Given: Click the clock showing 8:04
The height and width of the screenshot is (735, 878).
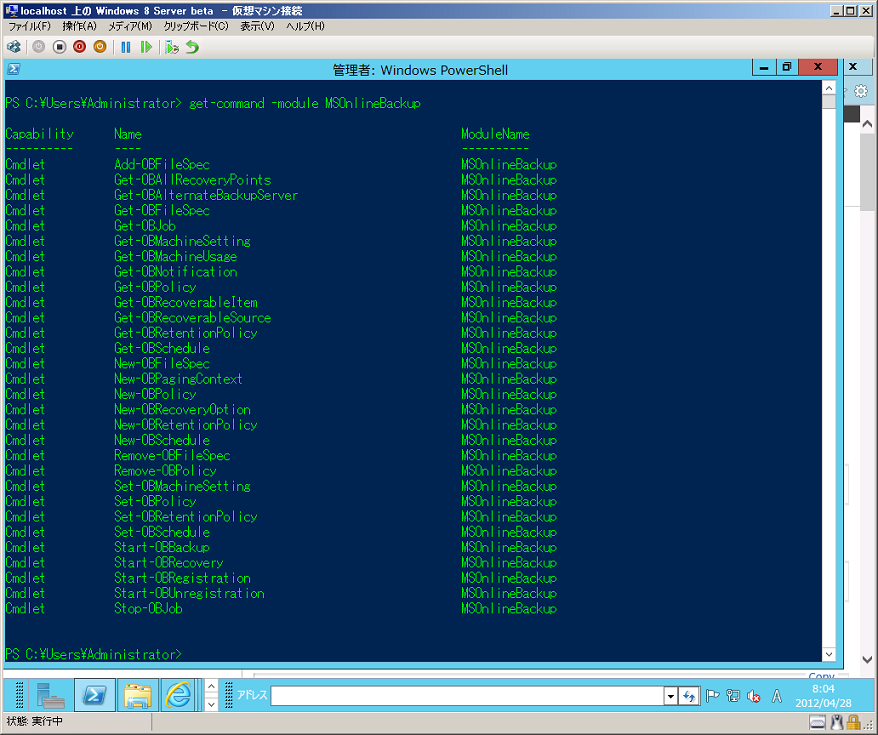Looking at the screenshot, I should coord(823,695).
